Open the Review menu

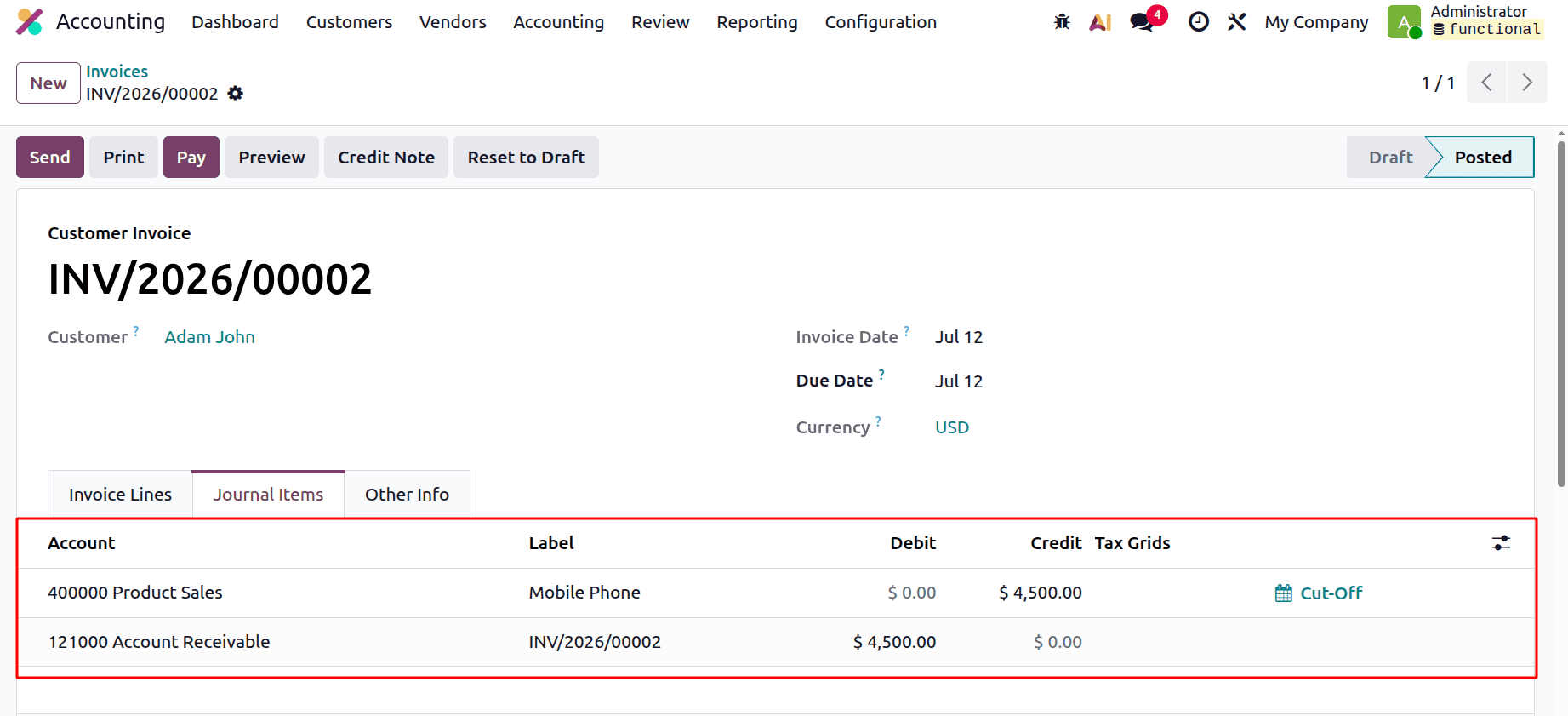click(660, 22)
